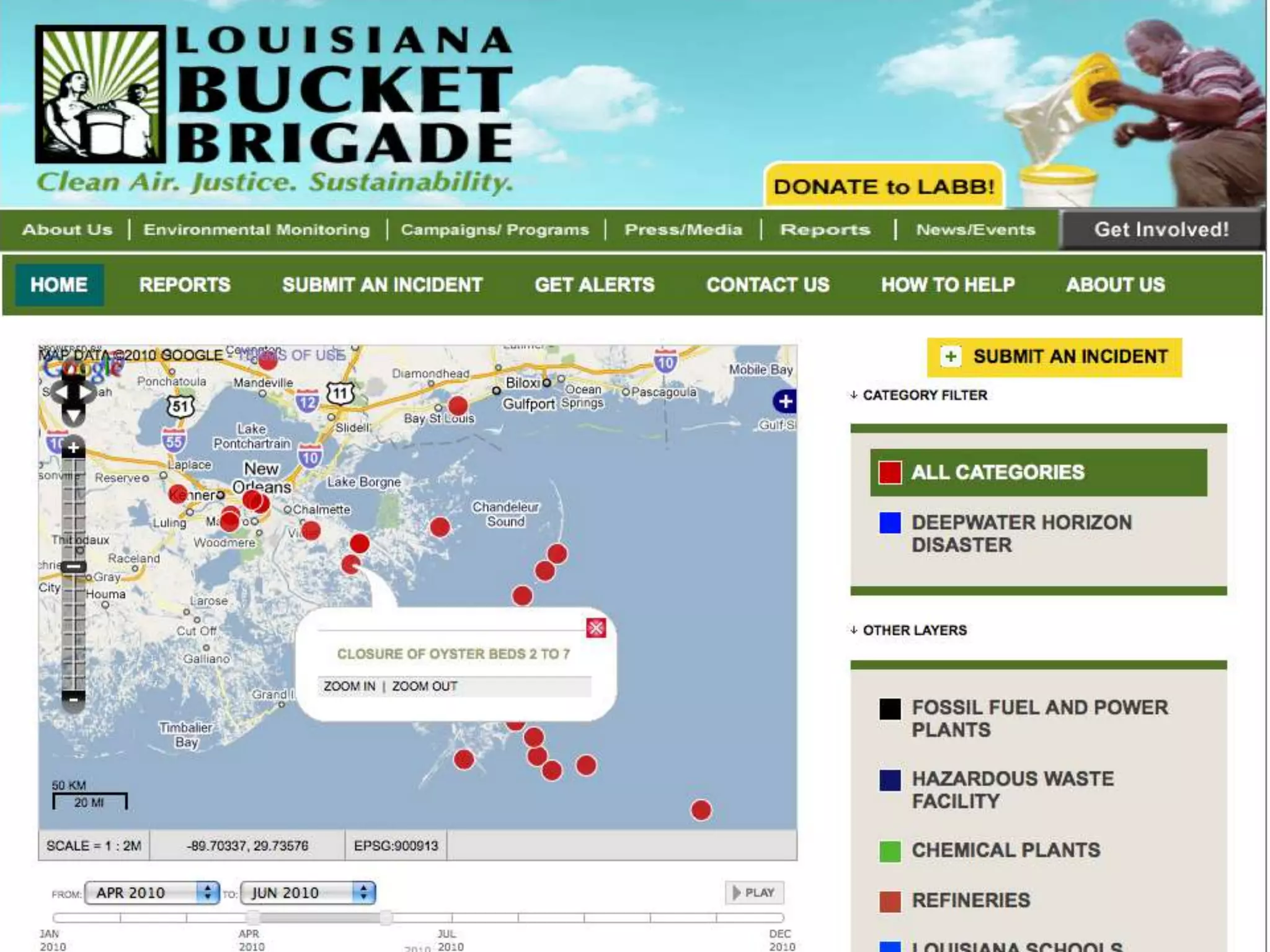Click the plus icon on Submit an Incident
The width and height of the screenshot is (1270, 952).
(x=950, y=357)
